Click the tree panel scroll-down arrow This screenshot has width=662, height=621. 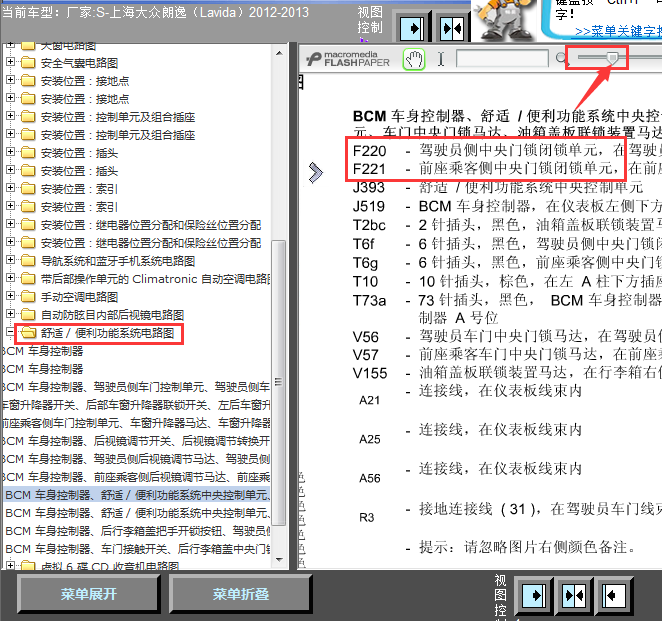tap(279, 560)
